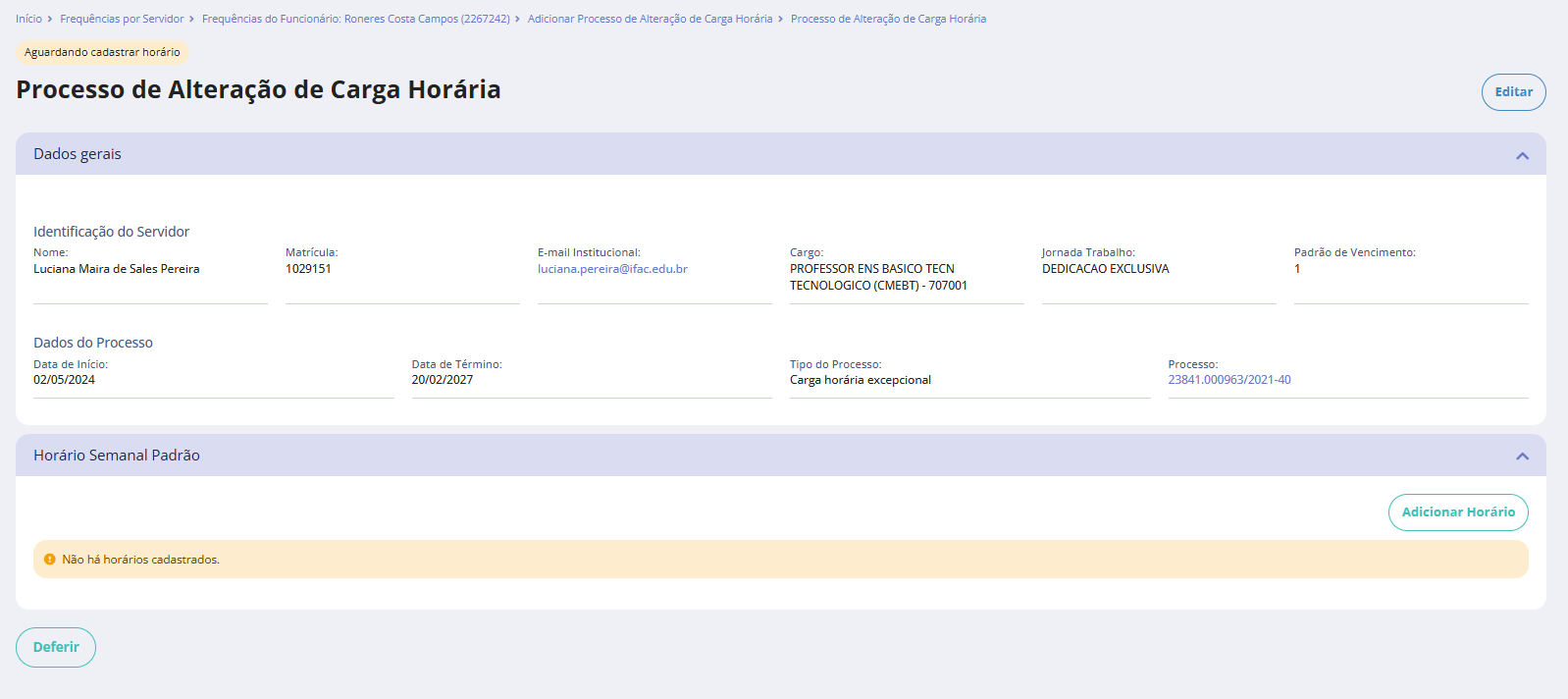The width and height of the screenshot is (1568, 699).
Task: Select the name Luciana Maira de Sales Pereira
Action: point(116,269)
